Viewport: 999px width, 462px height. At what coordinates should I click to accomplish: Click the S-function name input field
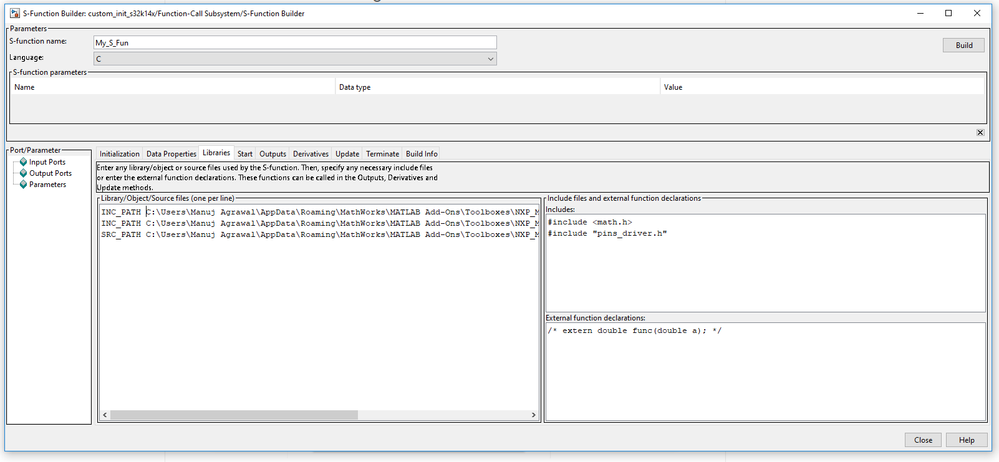tap(295, 42)
